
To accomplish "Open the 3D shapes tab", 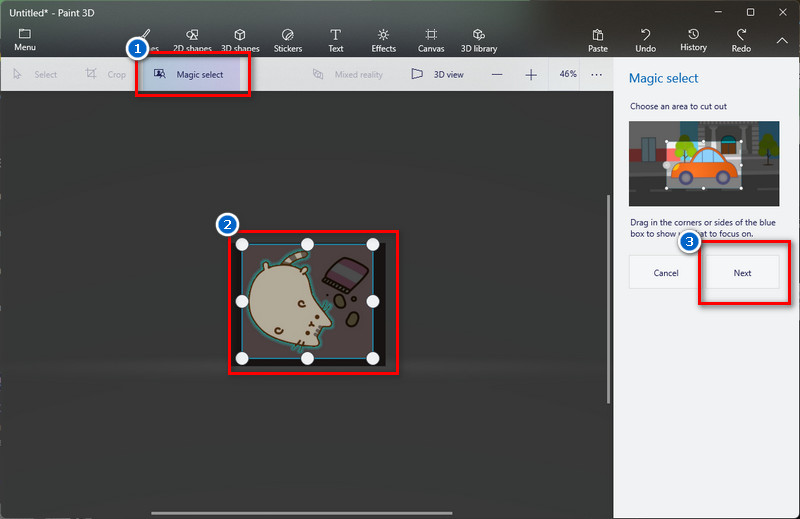I will click(x=240, y=41).
